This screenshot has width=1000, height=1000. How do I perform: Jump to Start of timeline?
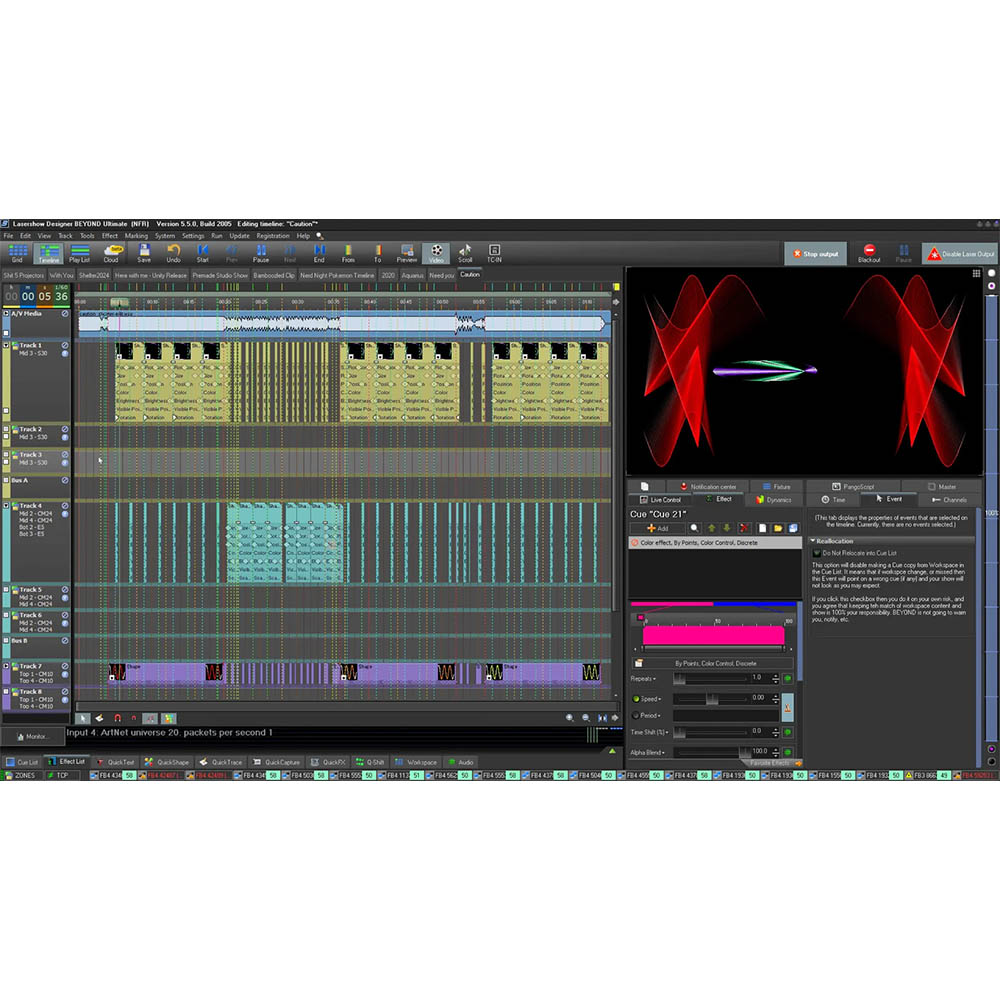203,253
